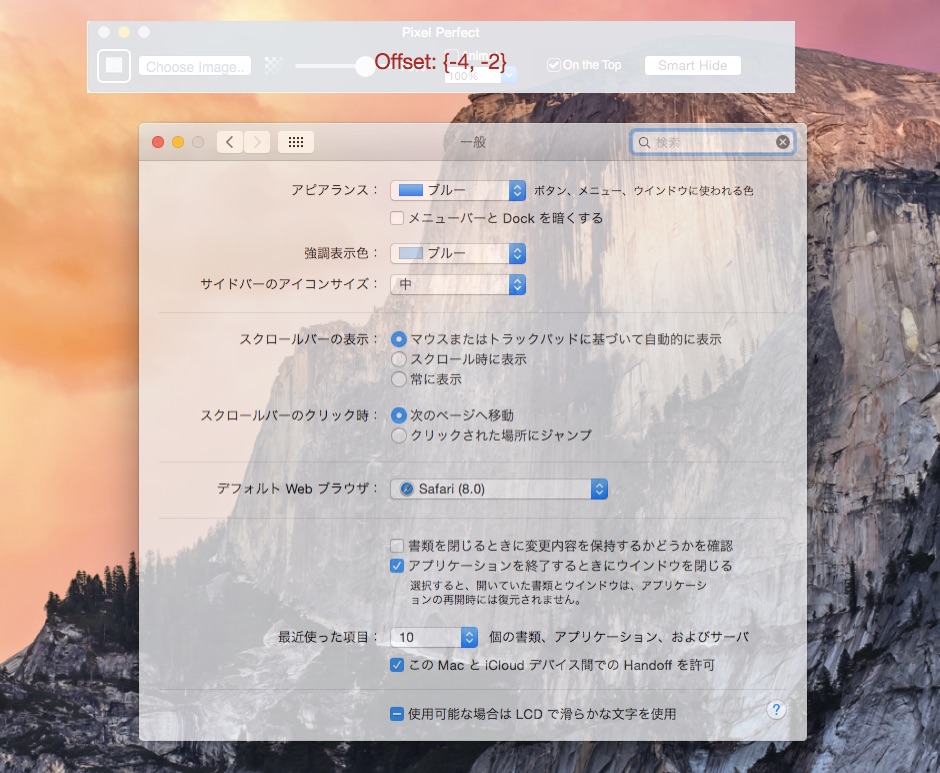Click the magnifier icon in the search field
The height and width of the screenshot is (773, 940).
(644, 142)
